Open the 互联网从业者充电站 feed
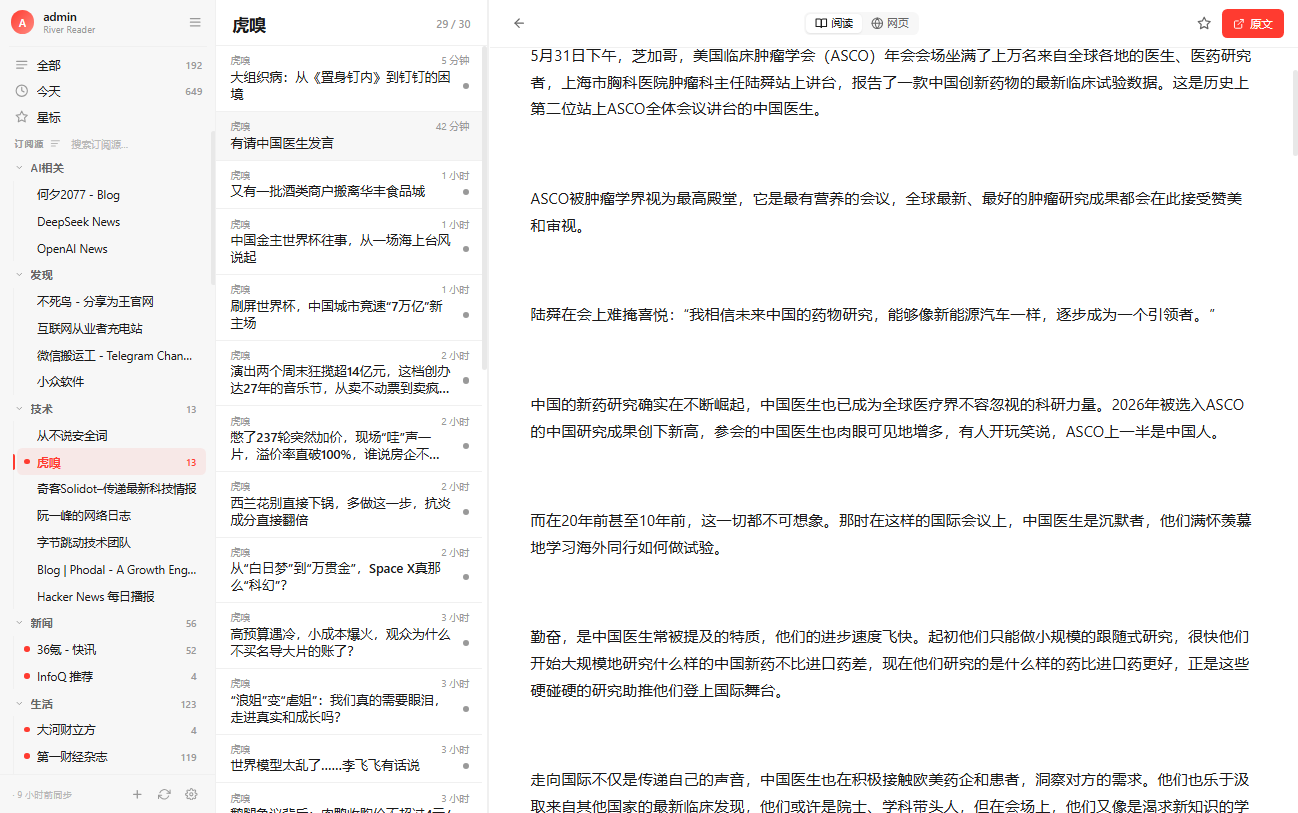Viewport: 1298px width, 813px height. (108, 328)
